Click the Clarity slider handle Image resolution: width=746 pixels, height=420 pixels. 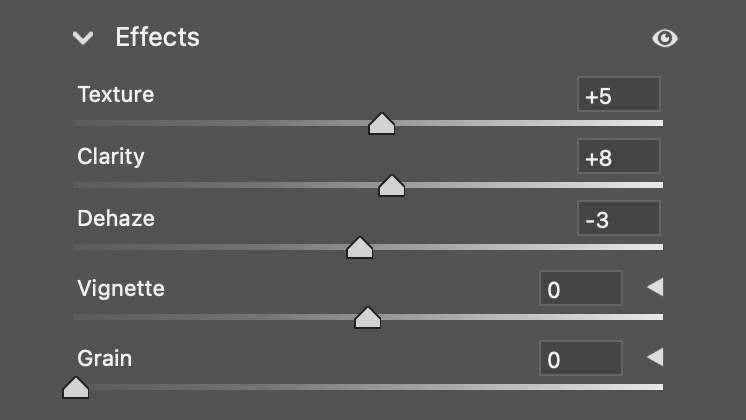point(392,186)
